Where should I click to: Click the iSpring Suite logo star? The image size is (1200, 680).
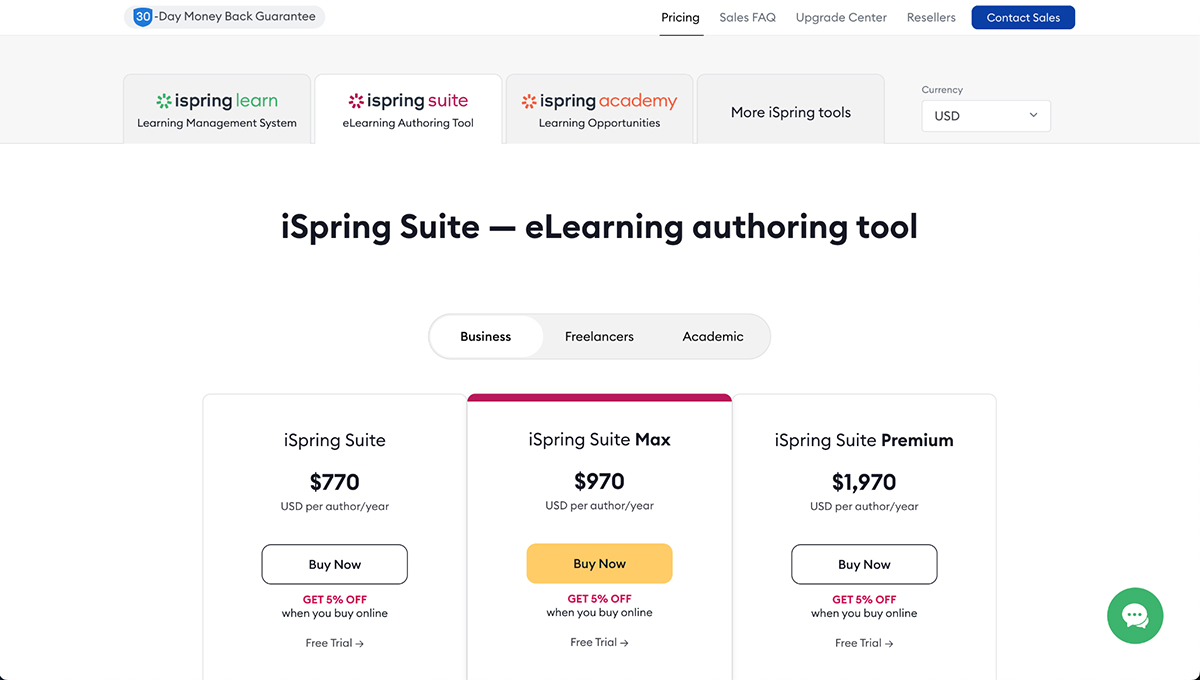[x=356, y=101]
